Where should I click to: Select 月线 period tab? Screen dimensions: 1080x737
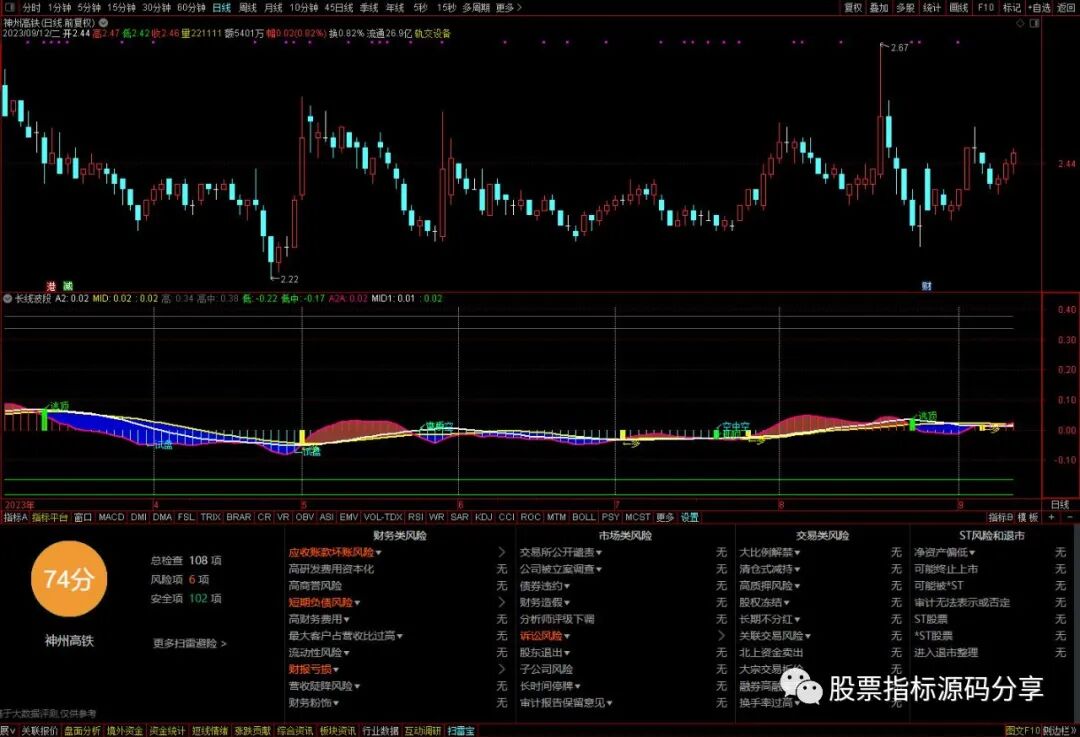click(x=273, y=8)
